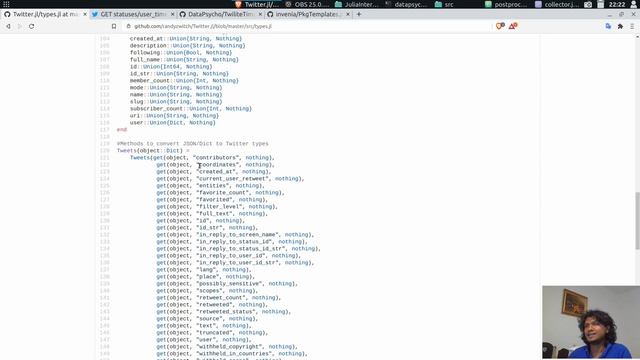Switch to the OBS 25.0 taskbar window
The width and height of the screenshot is (640, 360).
307,4
